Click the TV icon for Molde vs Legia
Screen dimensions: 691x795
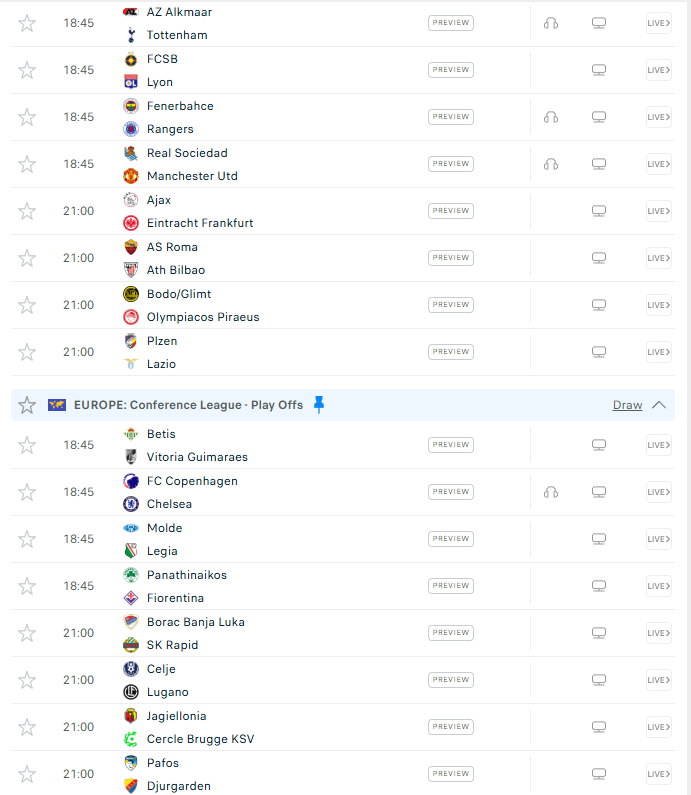click(599, 539)
